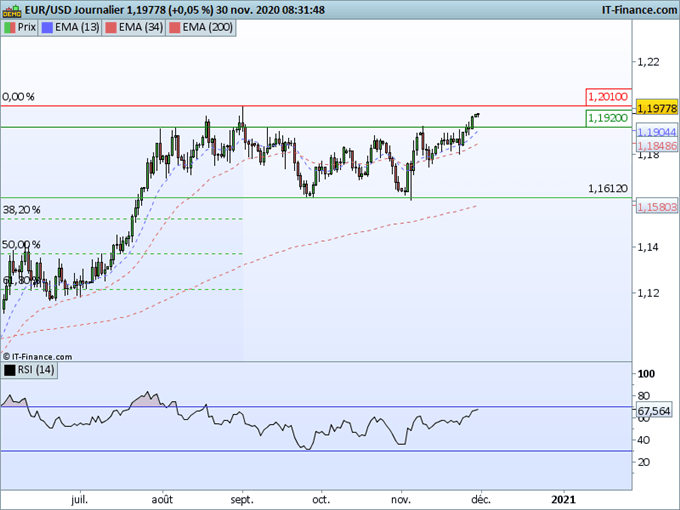Open the EMA (13) indicator legend

point(69,28)
